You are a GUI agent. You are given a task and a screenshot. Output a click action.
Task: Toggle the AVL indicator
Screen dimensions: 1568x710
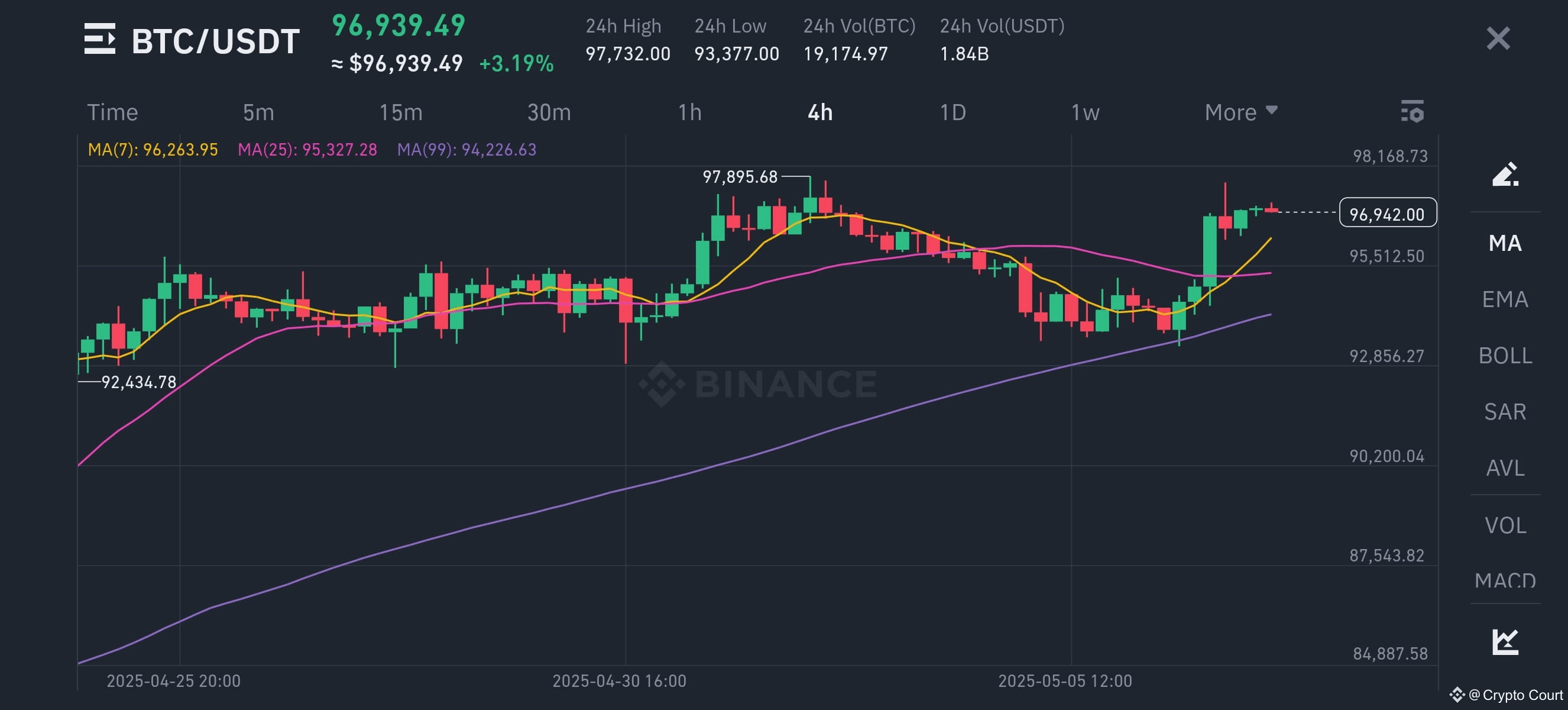1505,468
